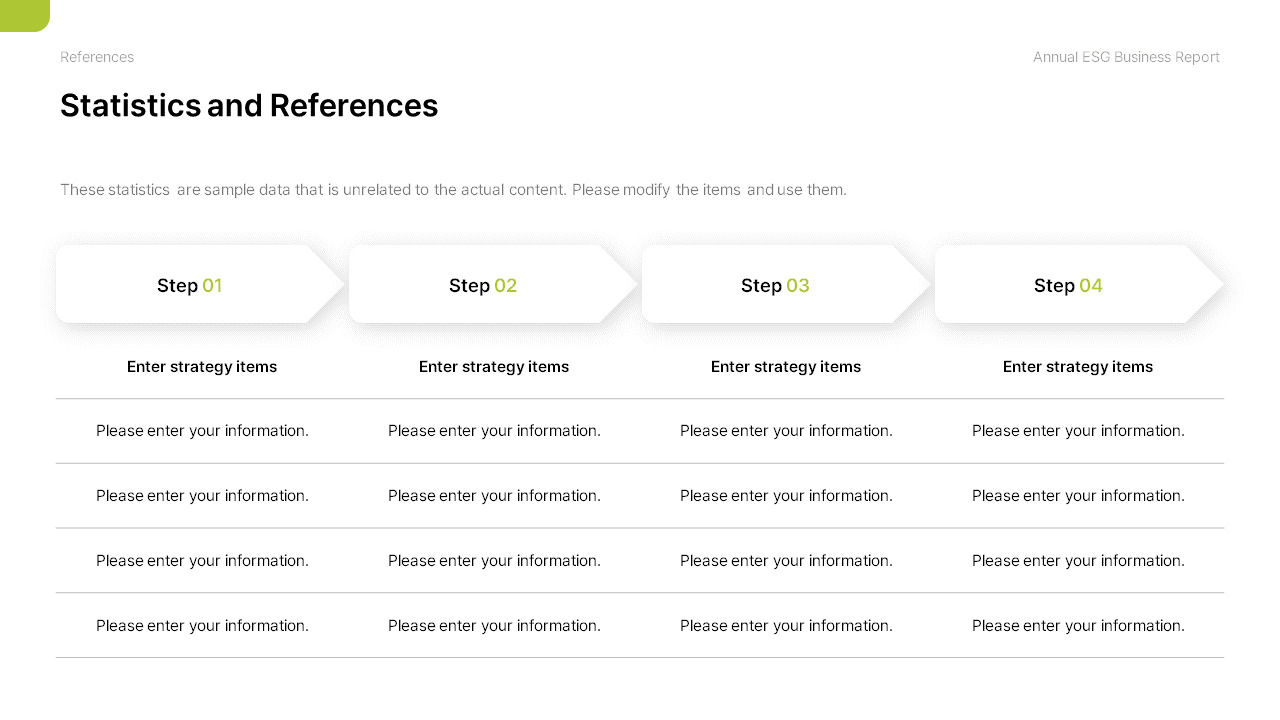Viewport: 1280px width, 720px height.
Task: Click first information cell under Step 01
Action: pyautogui.click(x=202, y=431)
